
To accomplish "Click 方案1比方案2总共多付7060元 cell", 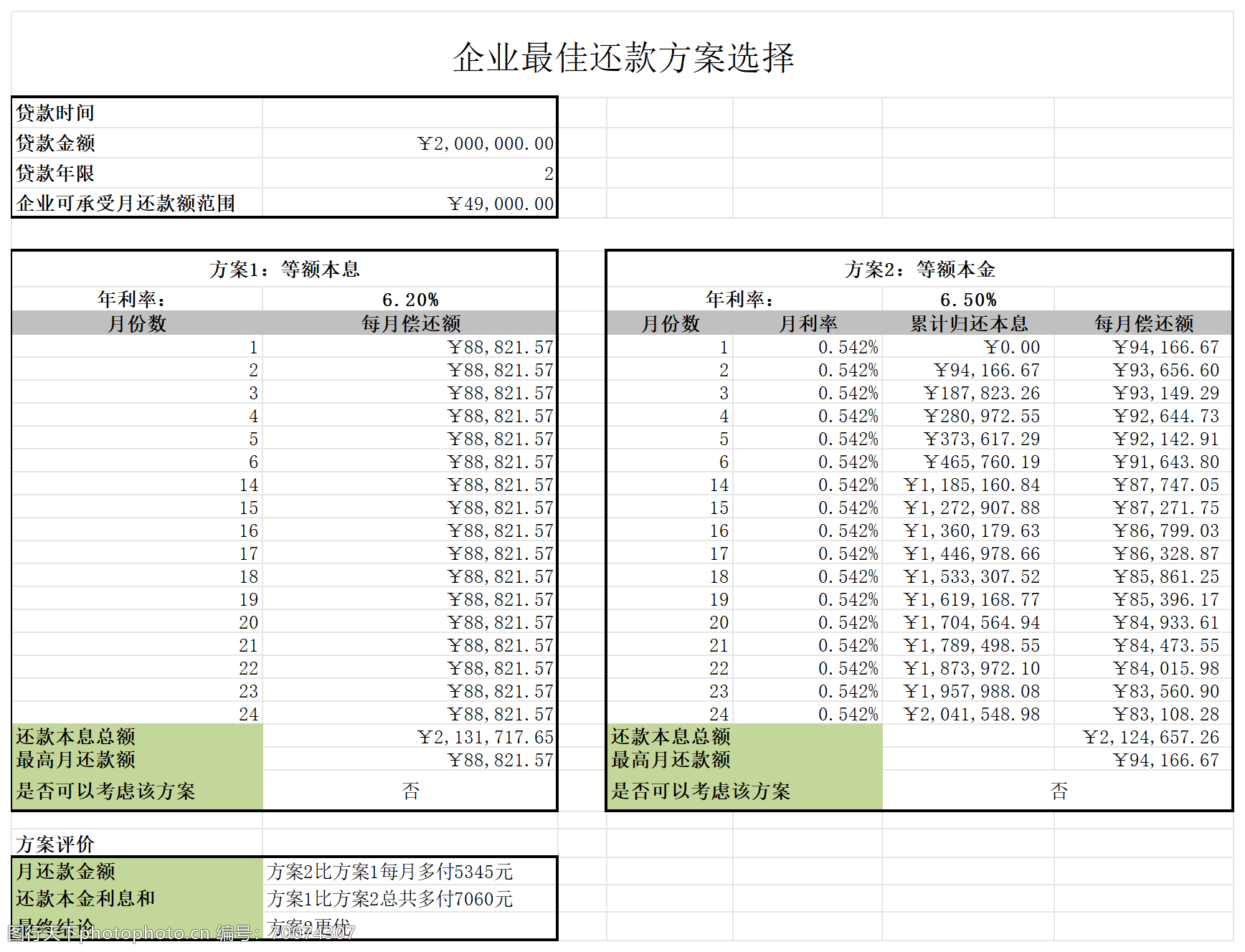I will click(x=410, y=899).
